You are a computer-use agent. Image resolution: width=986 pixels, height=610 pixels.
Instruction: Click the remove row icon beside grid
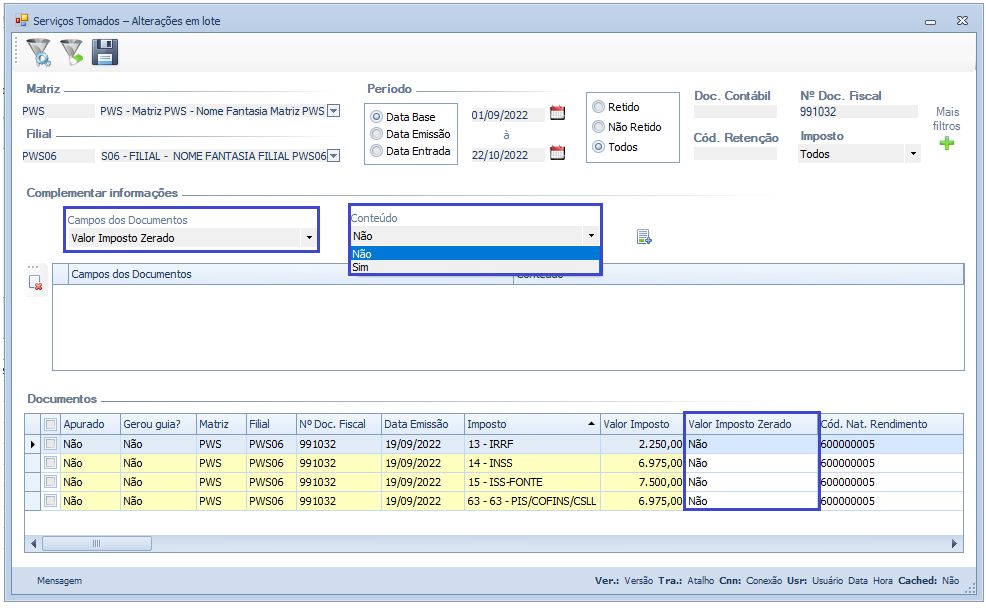(36, 284)
